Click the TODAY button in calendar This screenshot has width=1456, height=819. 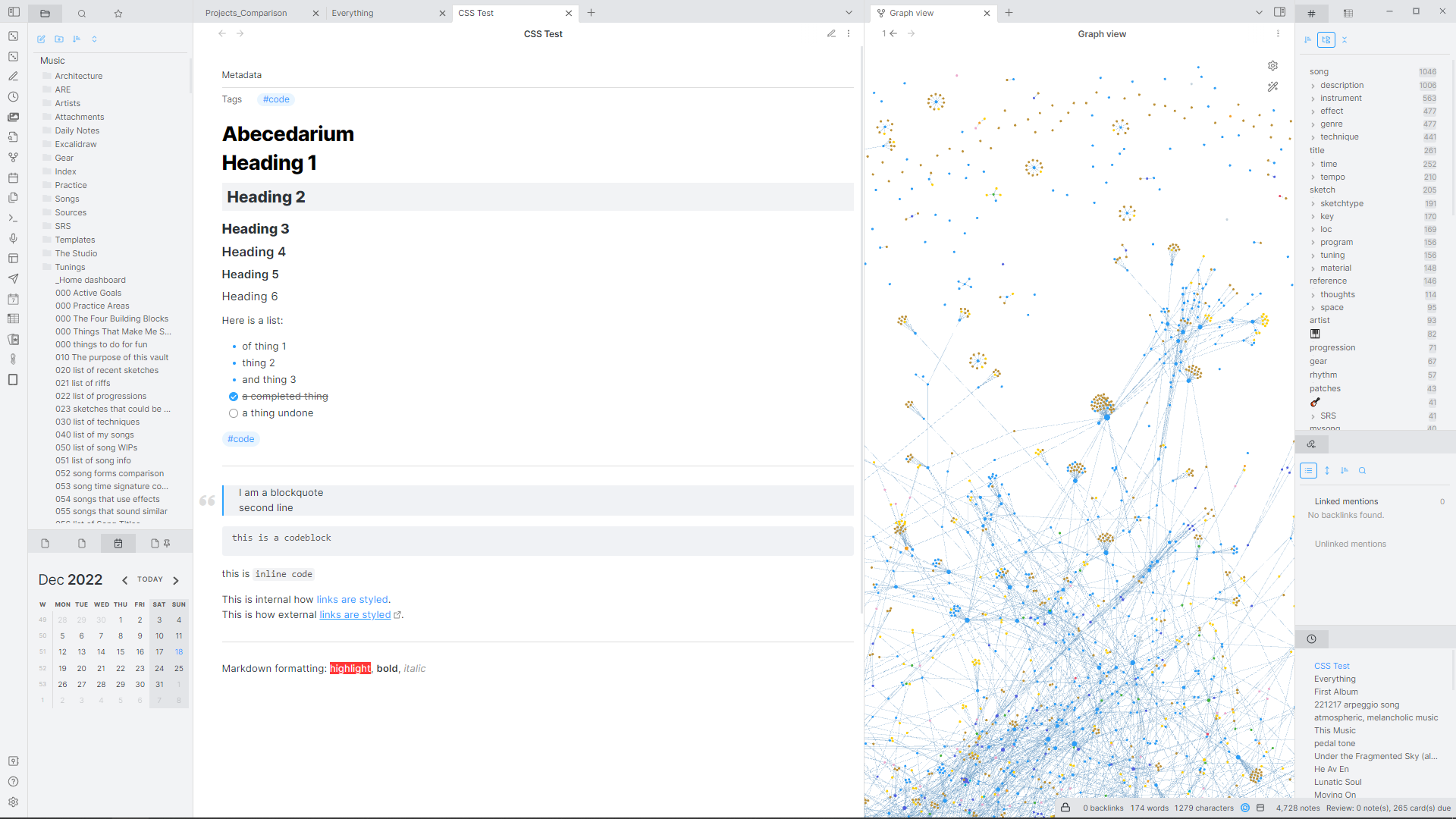(150, 579)
